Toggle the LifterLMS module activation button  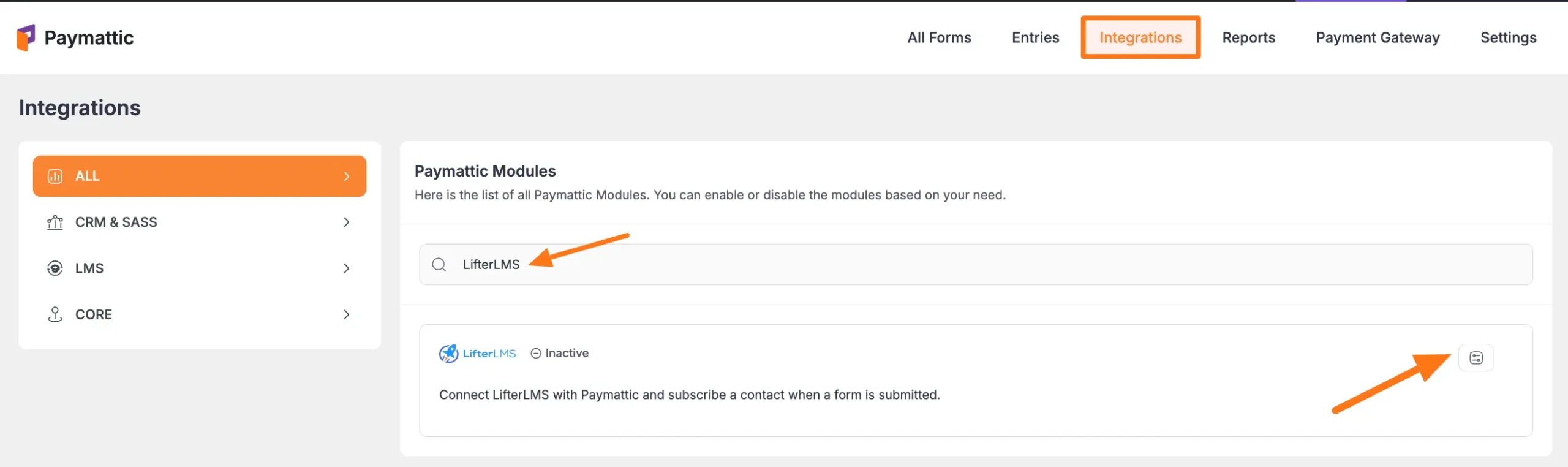1476,358
